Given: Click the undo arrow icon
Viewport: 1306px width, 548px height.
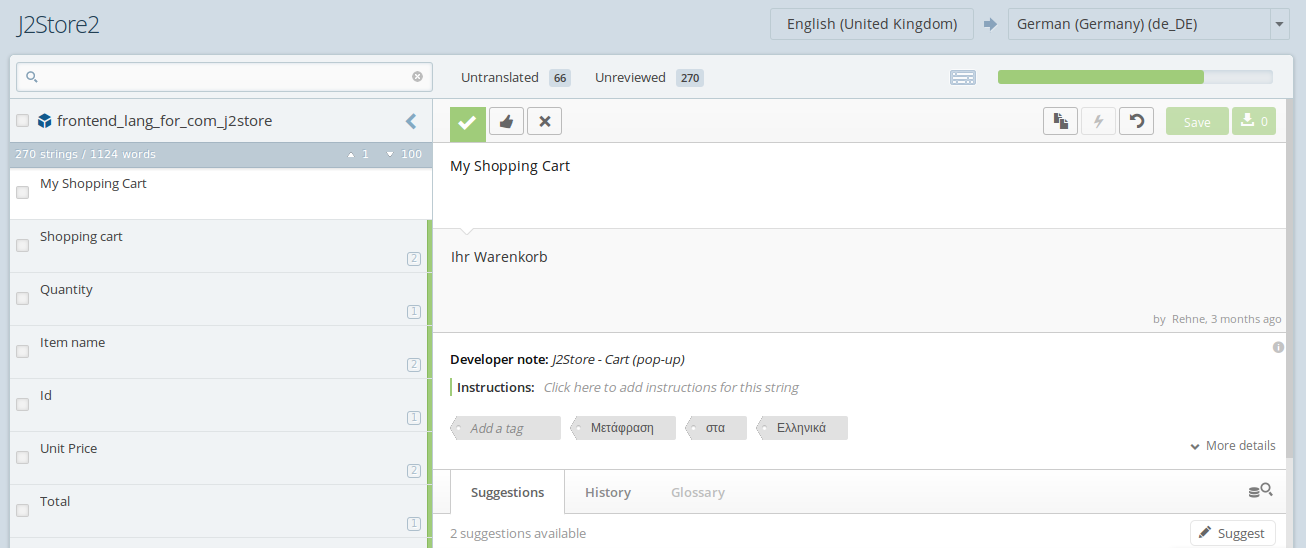Looking at the screenshot, I should (x=1136, y=122).
